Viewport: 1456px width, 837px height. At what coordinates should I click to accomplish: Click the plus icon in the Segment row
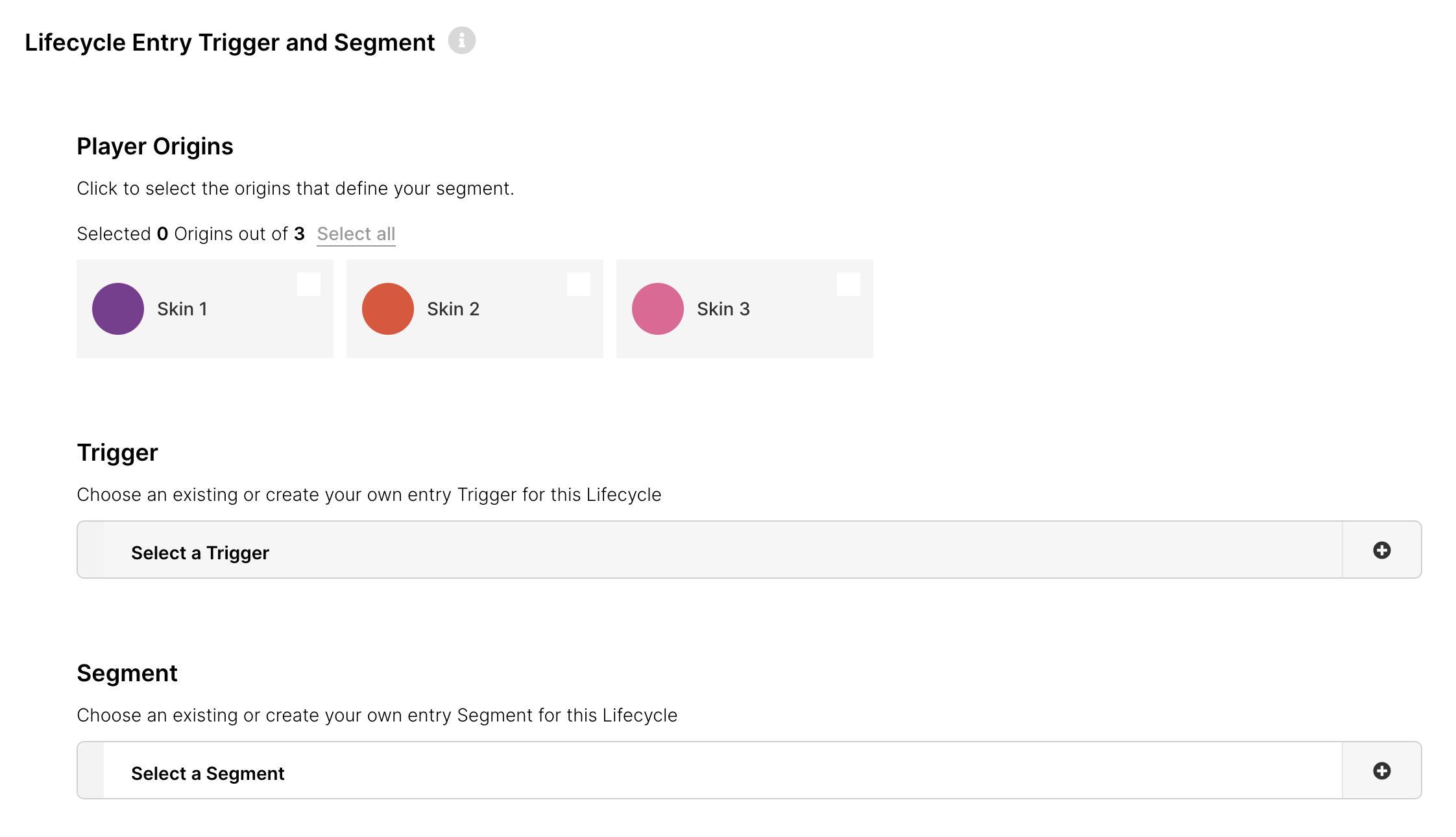(1381, 771)
